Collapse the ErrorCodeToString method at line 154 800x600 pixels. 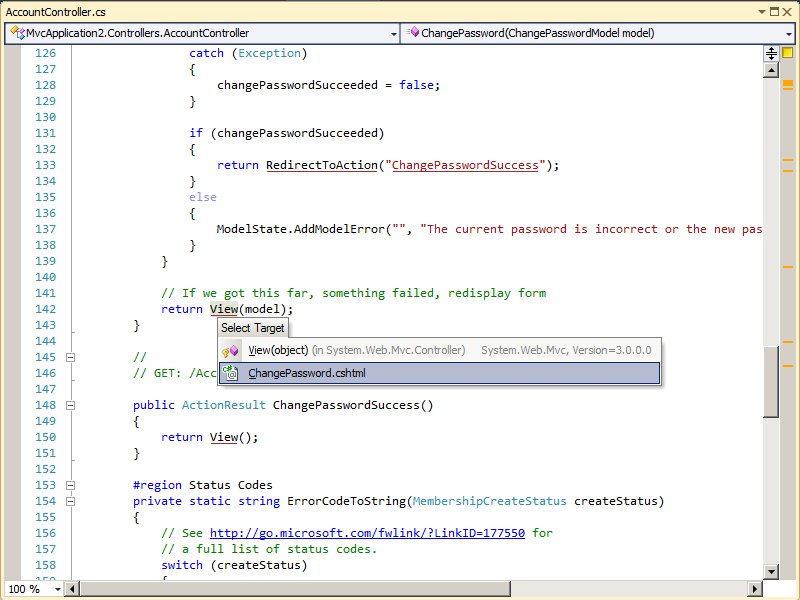point(68,501)
